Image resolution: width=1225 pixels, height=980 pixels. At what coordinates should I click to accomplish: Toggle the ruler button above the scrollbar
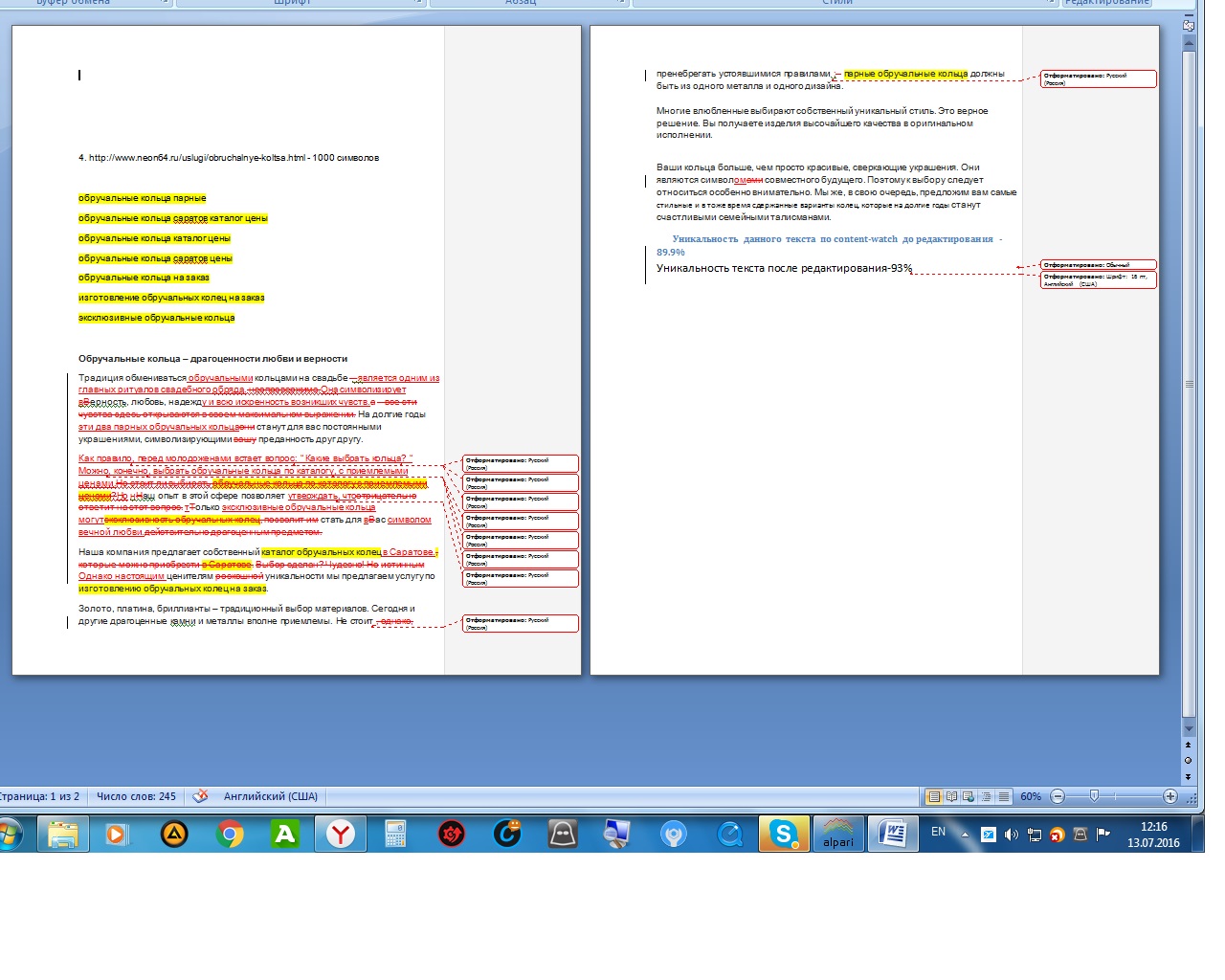(x=1189, y=26)
